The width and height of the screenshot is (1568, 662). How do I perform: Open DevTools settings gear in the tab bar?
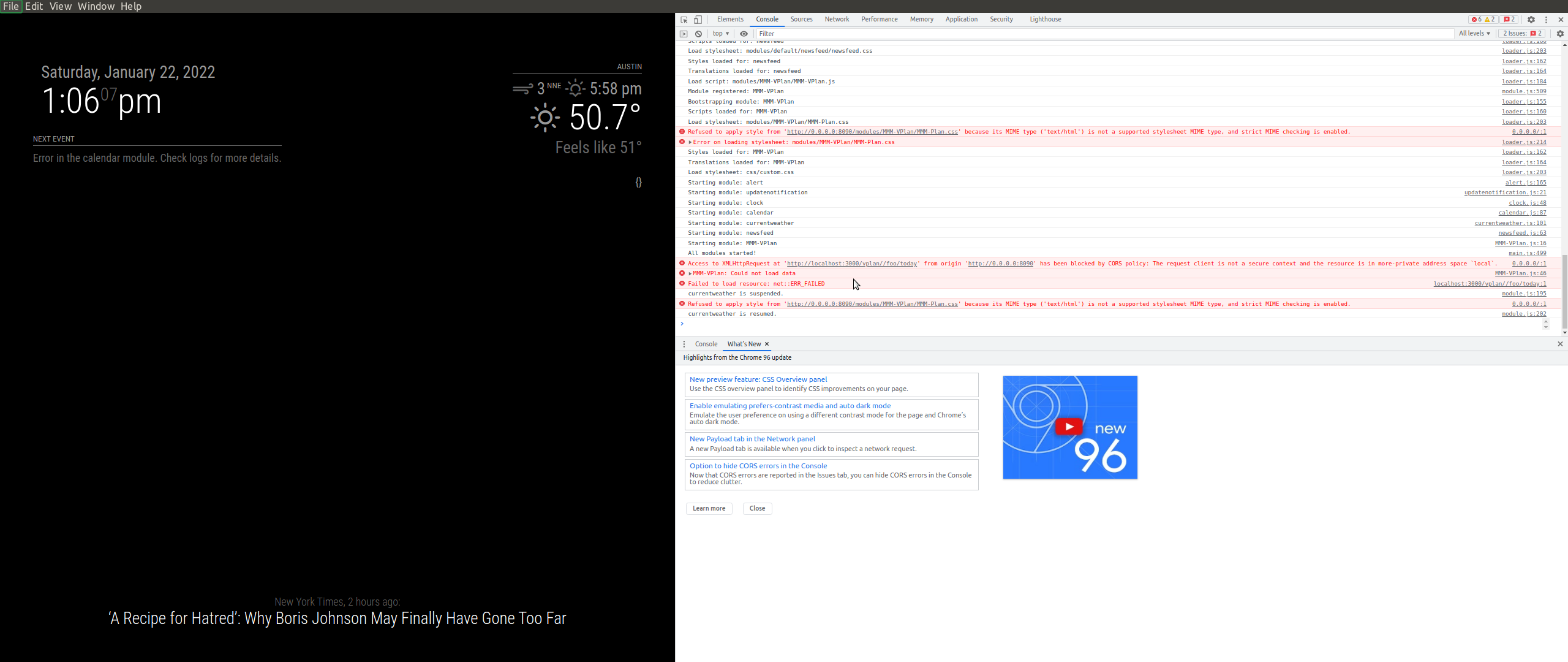(1531, 20)
